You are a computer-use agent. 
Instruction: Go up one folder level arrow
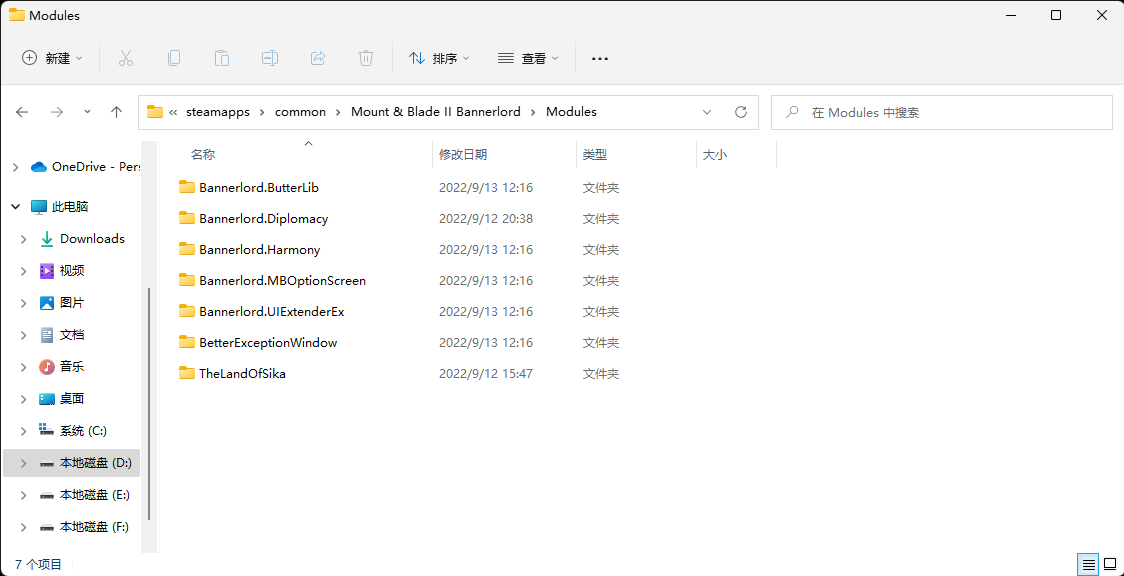tap(117, 112)
